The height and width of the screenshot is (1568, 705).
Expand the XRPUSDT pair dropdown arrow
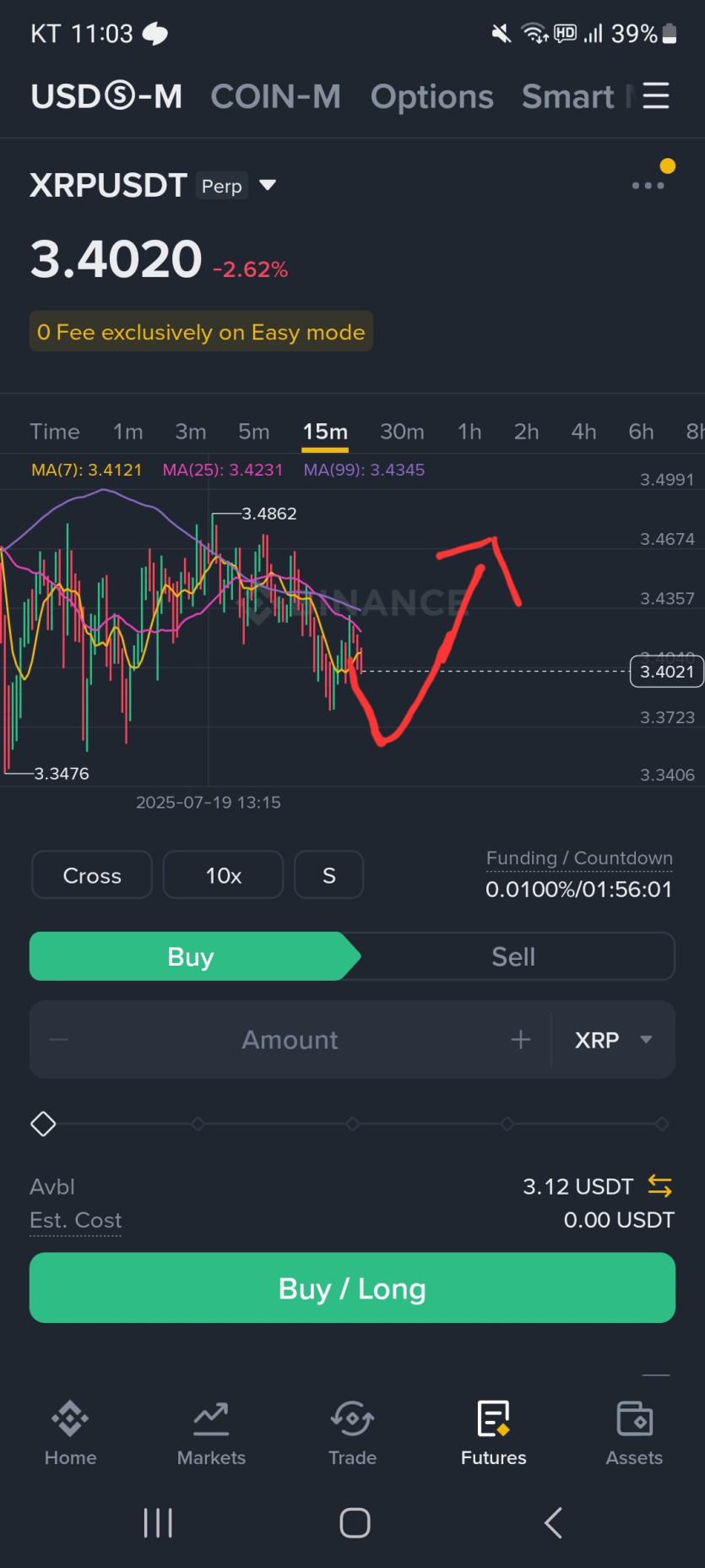point(268,185)
